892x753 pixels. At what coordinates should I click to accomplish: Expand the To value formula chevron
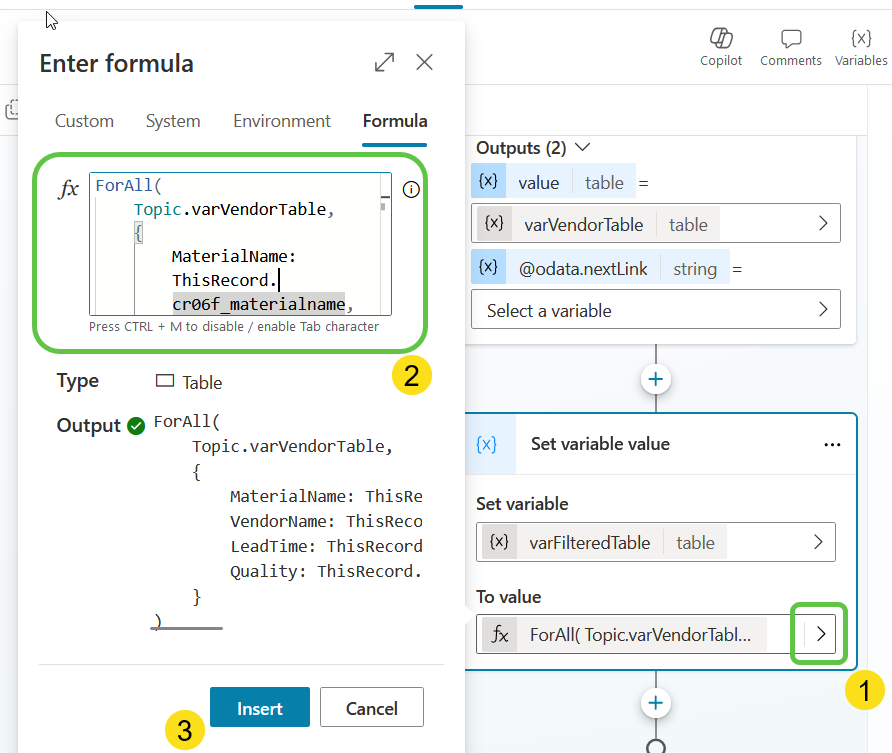[821, 634]
